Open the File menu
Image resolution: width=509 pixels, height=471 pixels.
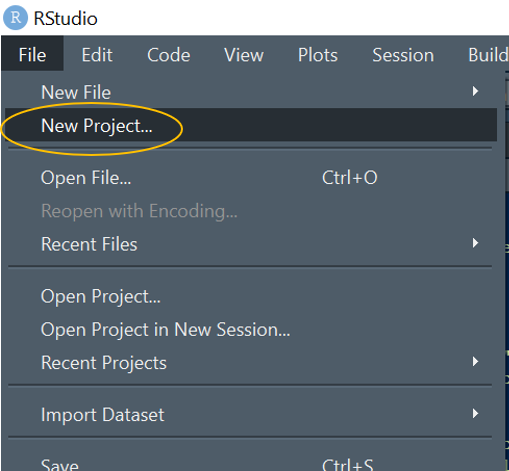point(32,55)
